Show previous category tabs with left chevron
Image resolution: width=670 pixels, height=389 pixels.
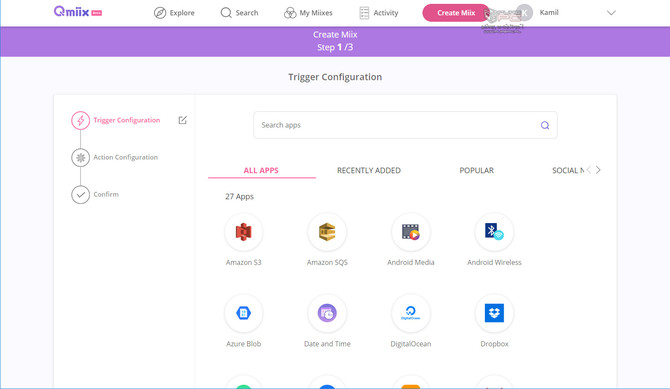coord(589,170)
